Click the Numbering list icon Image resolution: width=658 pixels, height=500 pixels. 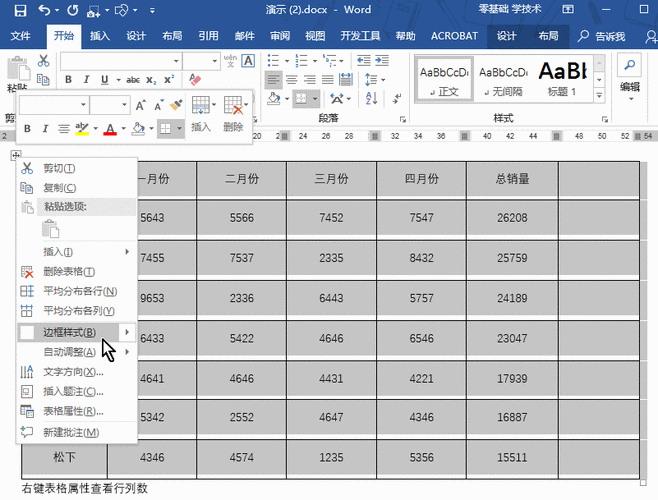click(x=301, y=61)
